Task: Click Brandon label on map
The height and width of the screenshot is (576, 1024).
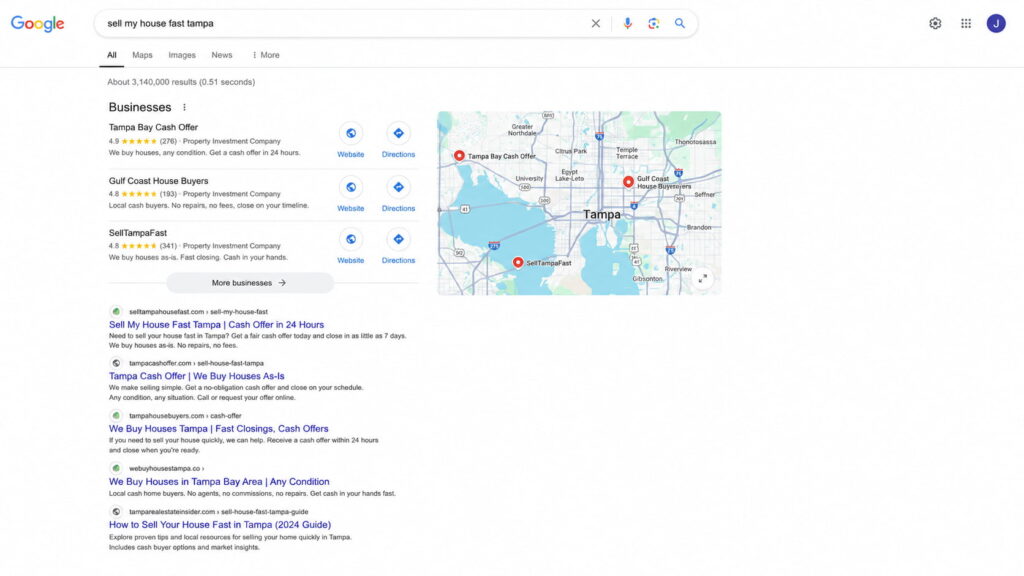Action: pyautogui.click(x=699, y=227)
